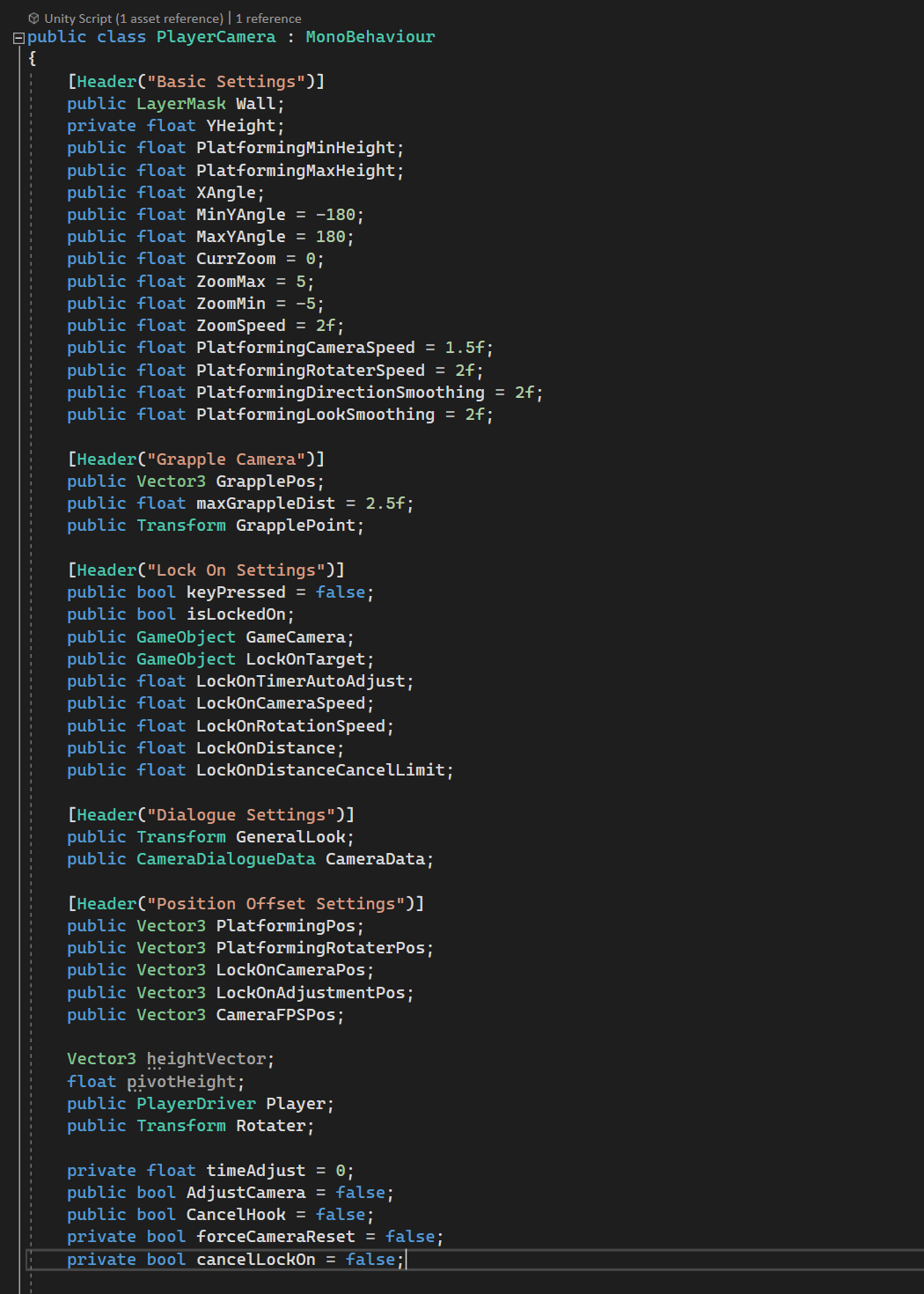
Task: Click 'PlatformingDirectionSmoothing' field name
Action: click(341, 393)
